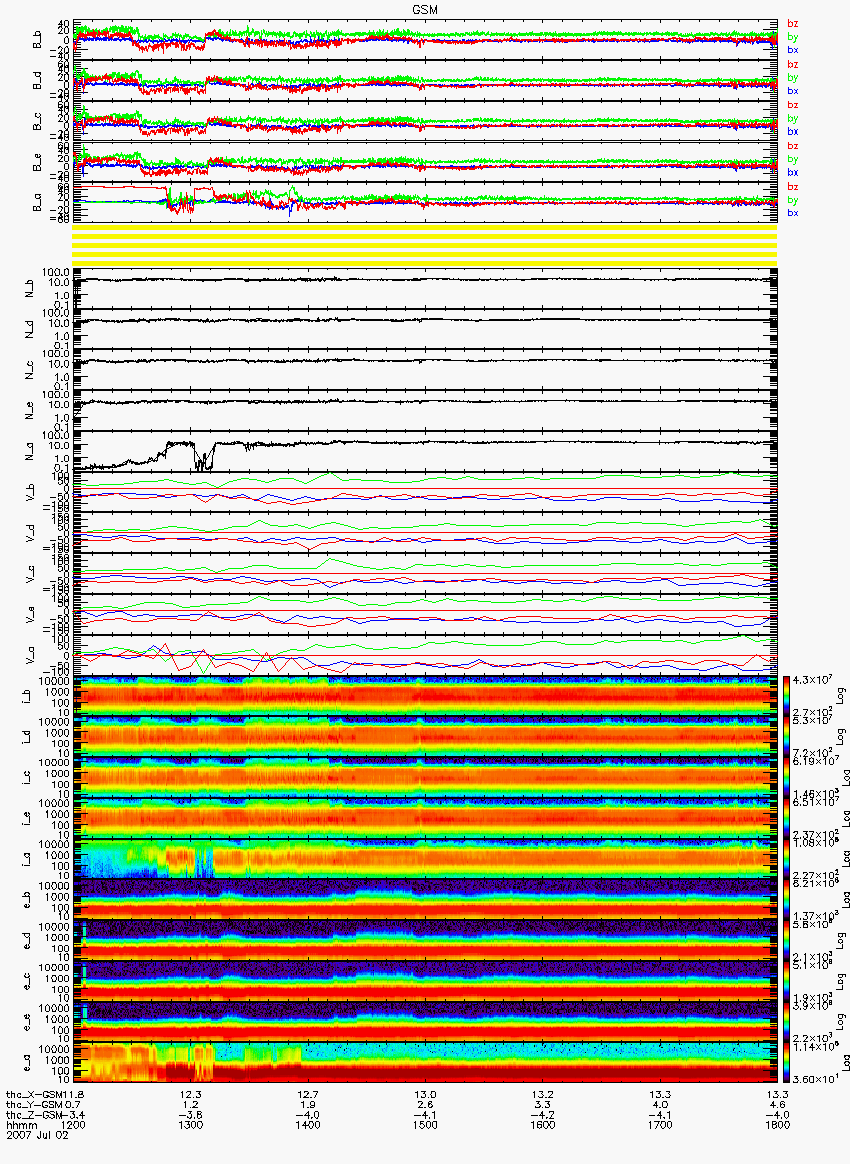Click the B_a panel axis label
This screenshot has width=850, height=1164.
pyautogui.click(x=37, y=203)
